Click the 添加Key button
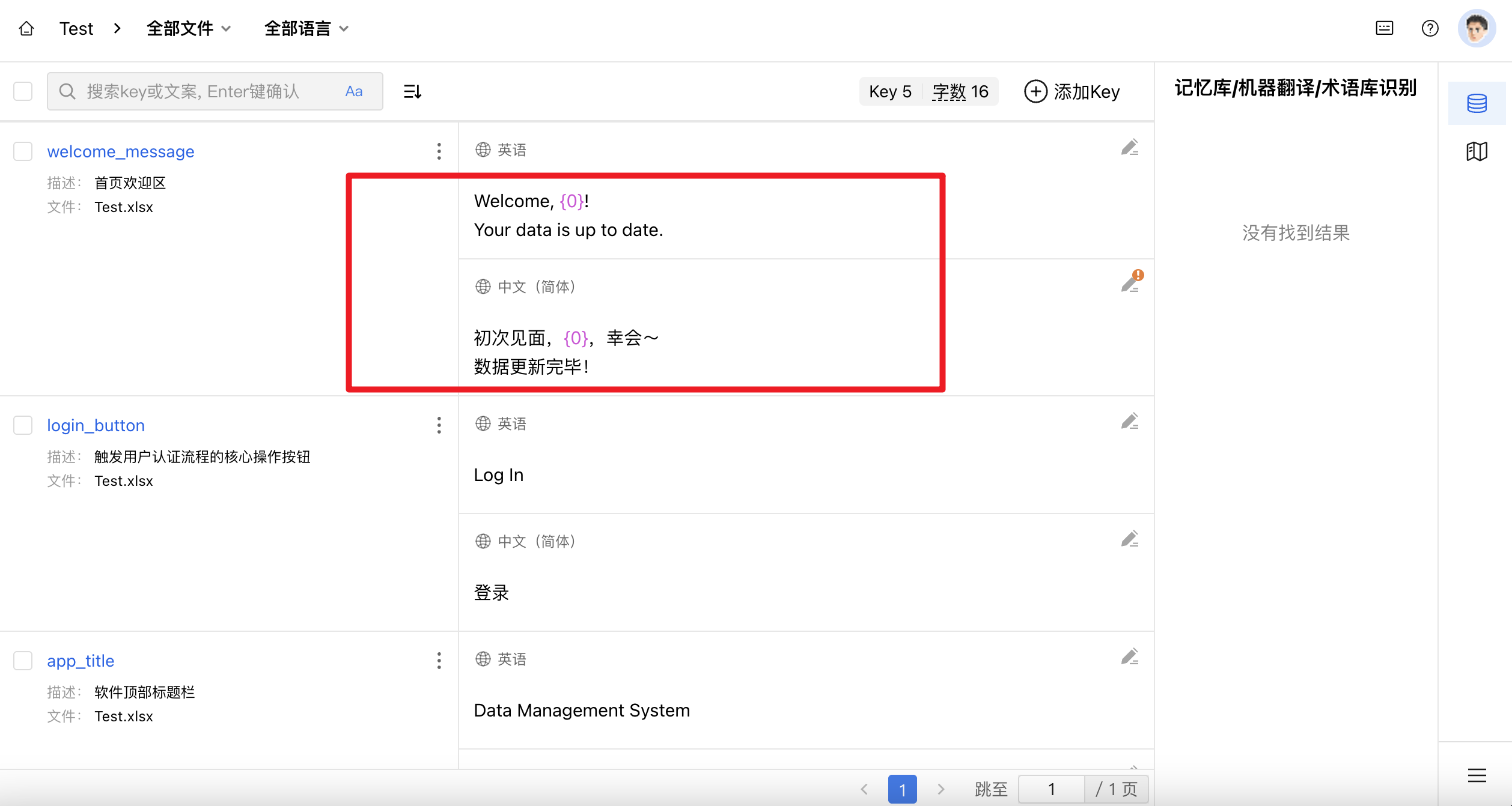This screenshot has height=806, width=1512. [1072, 91]
